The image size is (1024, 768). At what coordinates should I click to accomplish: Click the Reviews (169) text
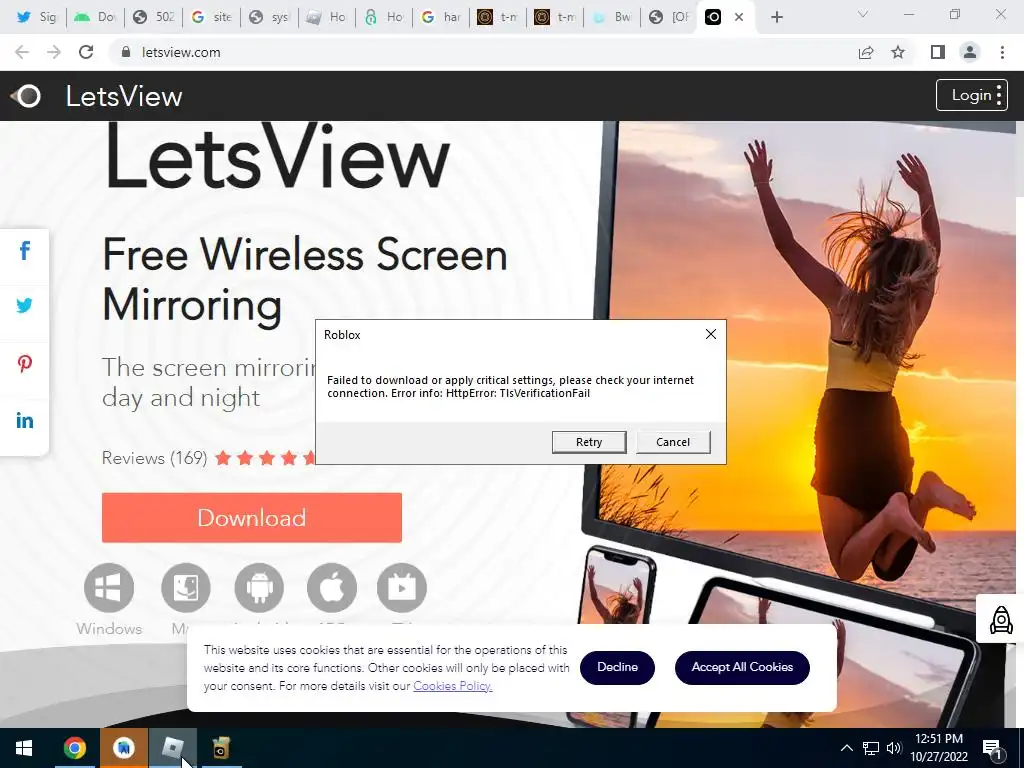click(154, 458)
